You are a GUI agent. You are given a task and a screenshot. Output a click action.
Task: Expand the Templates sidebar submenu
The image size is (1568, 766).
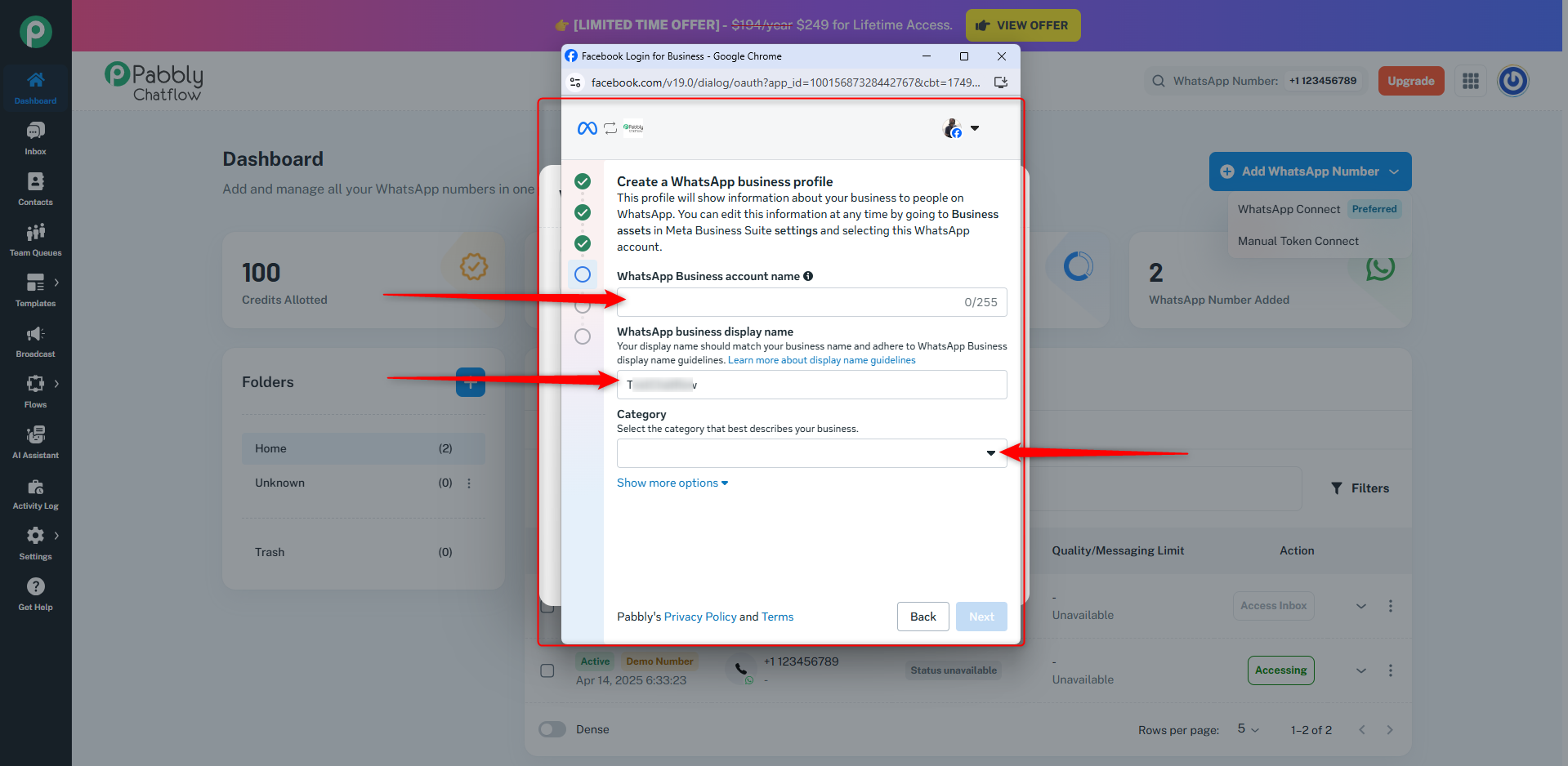click(56, 283)
